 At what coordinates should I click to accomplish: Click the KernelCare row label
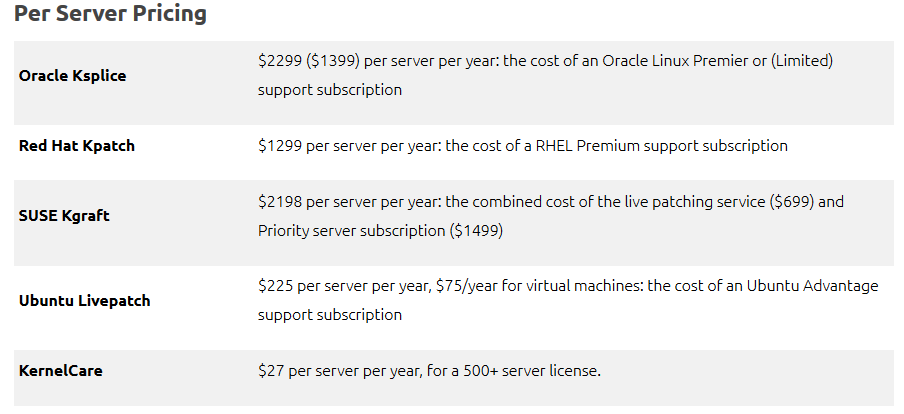60,371
